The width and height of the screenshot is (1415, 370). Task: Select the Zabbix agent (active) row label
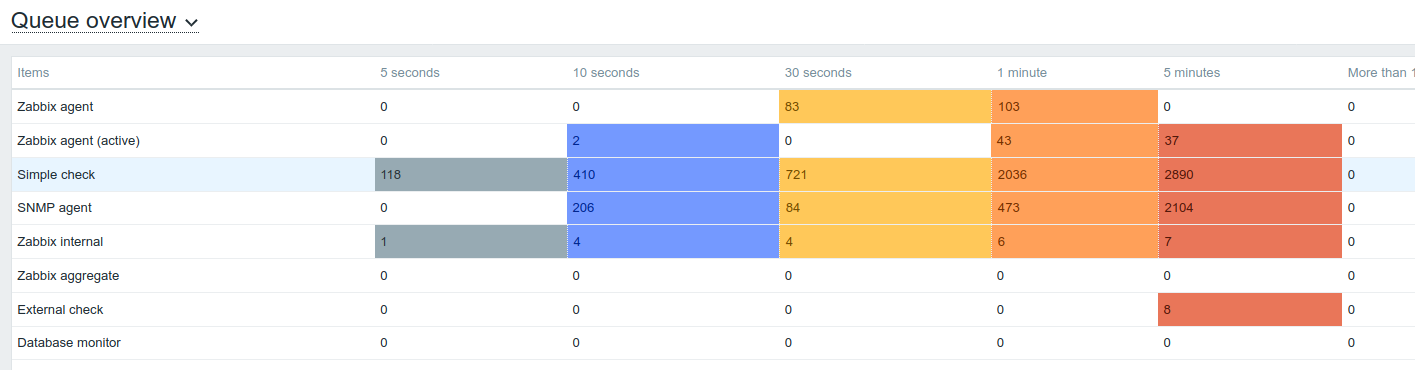pyautogui.click(x=78, y=141)
